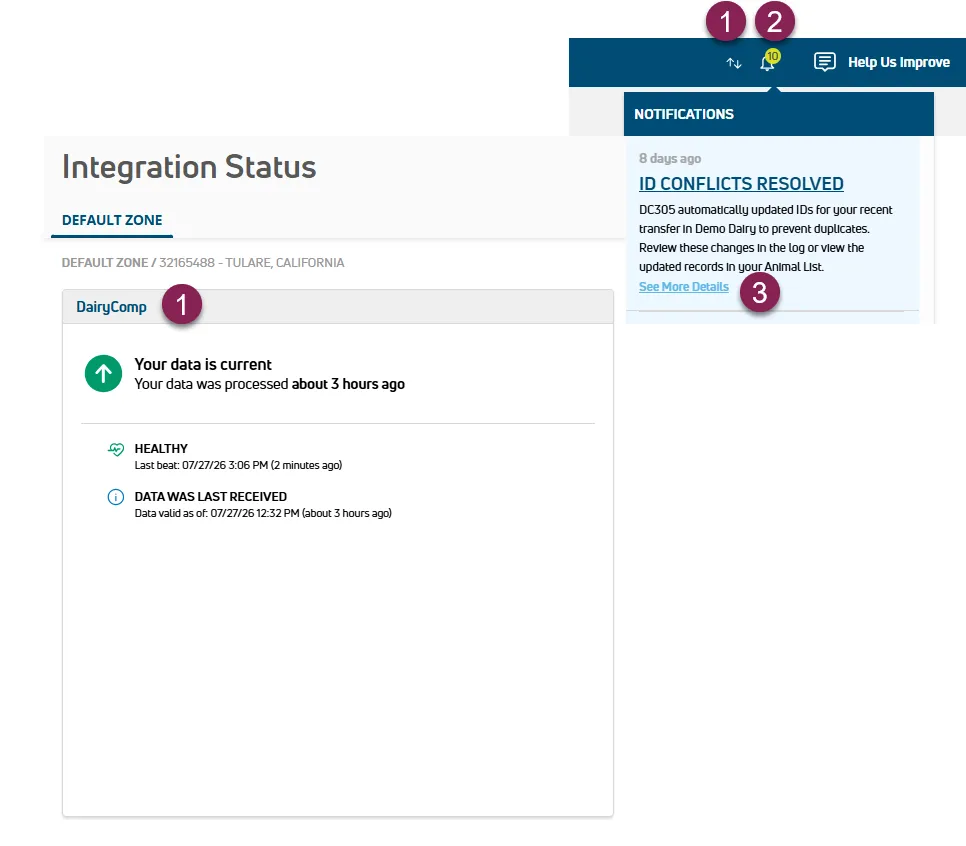The image size is (966, 846).
Task: Select the DEFAULT ZONE tab
Action: (x=112, y=220)
